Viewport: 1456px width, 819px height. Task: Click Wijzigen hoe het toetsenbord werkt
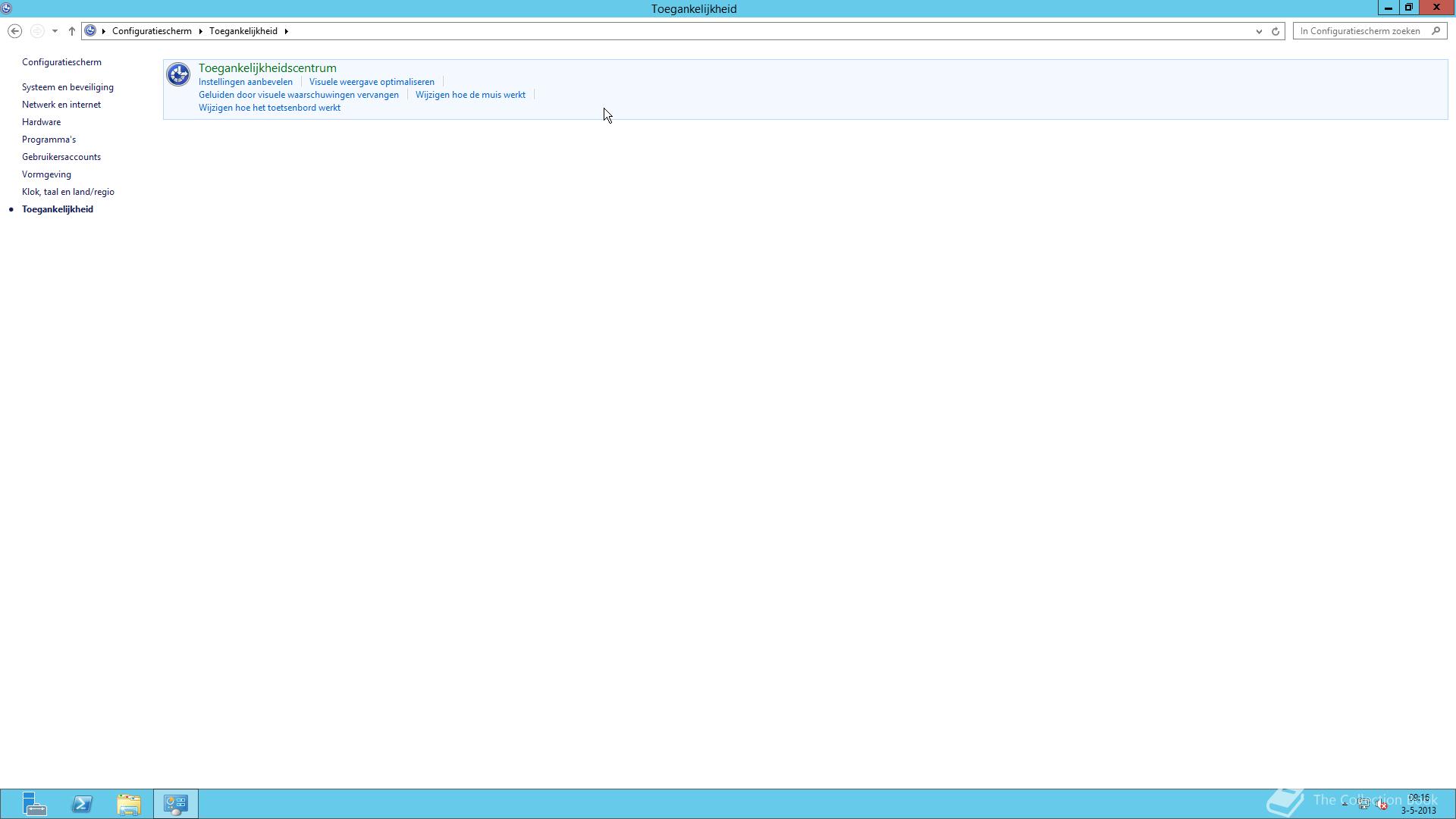click(x=269, y=108)
